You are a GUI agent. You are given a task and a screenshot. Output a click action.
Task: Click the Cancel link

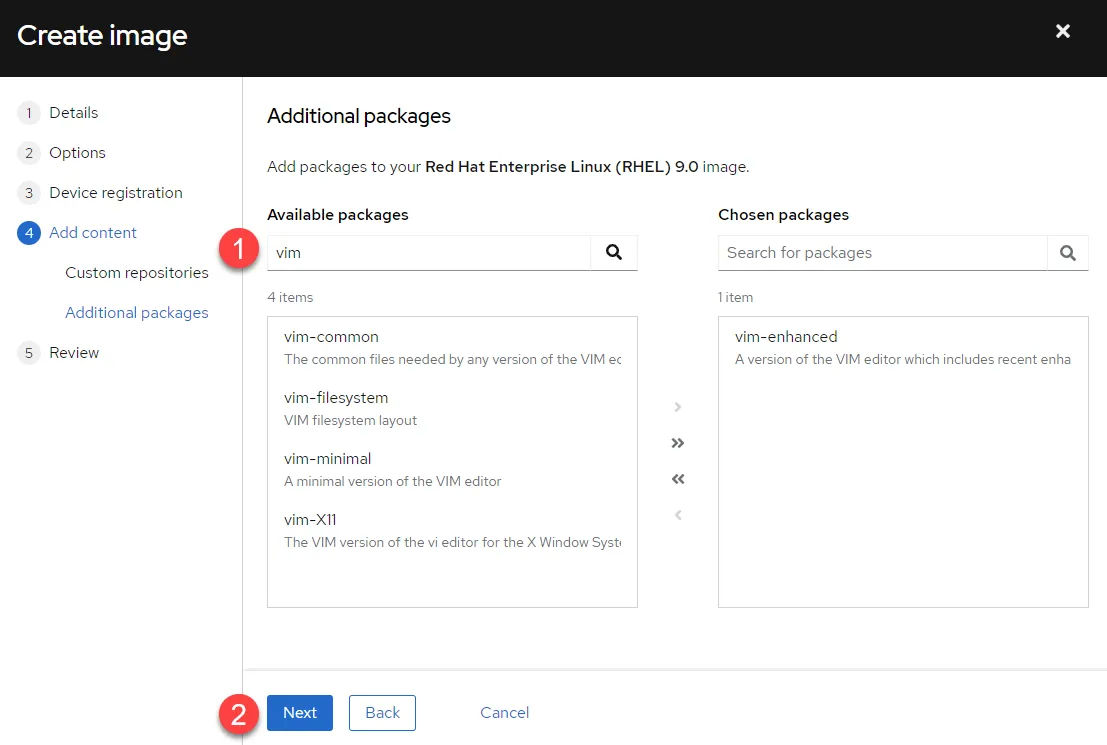pyautogui.click(x=504, y=713)
